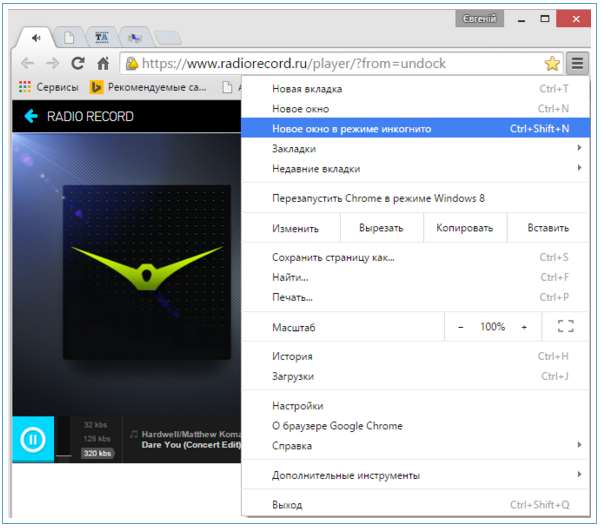Screen dimensions: 603x528
Task: Open the Сервисы apps shortcut
Action: (48, 88)
